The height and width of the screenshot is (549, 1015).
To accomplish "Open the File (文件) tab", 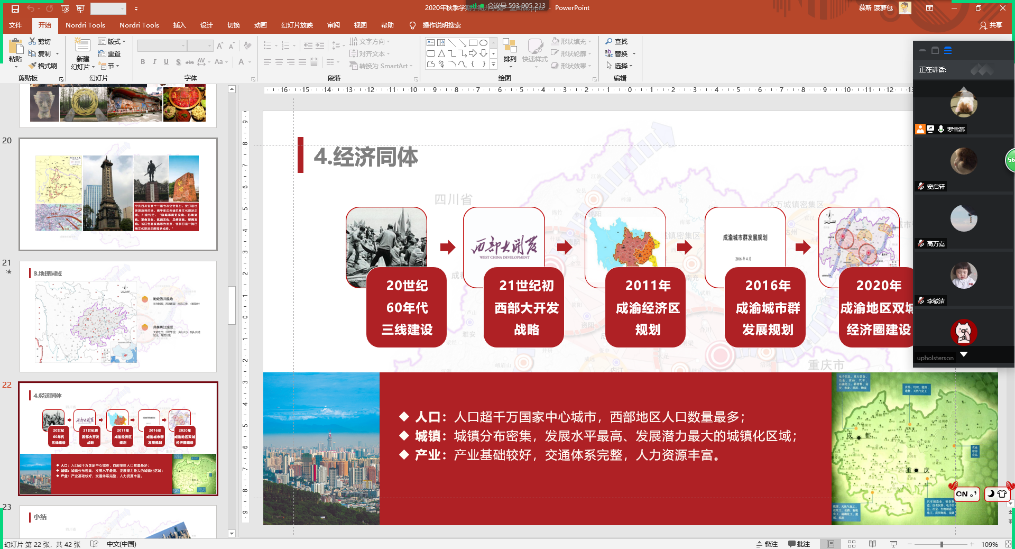I will [16, 25].
